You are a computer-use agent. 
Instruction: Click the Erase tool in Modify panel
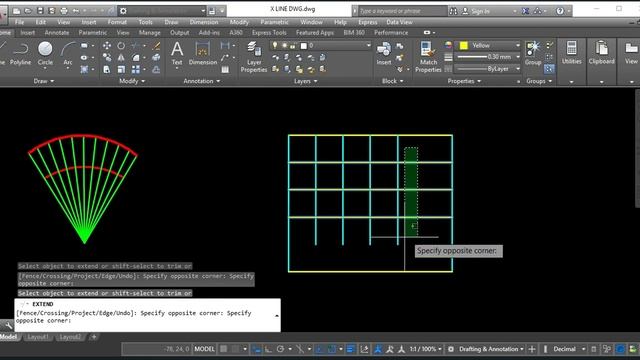click(156, 46)
